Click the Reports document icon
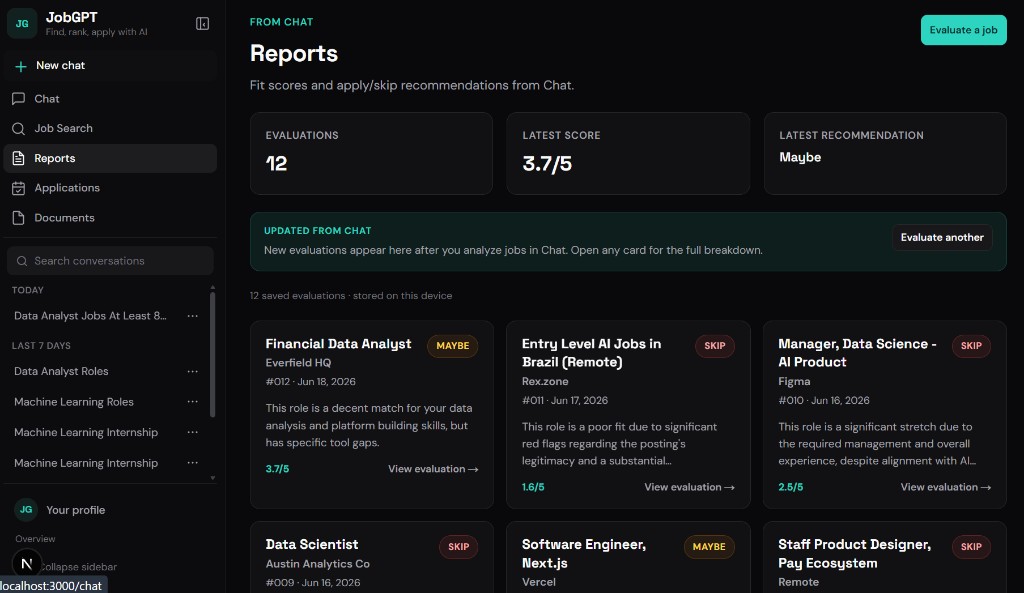 pos(18,158)
